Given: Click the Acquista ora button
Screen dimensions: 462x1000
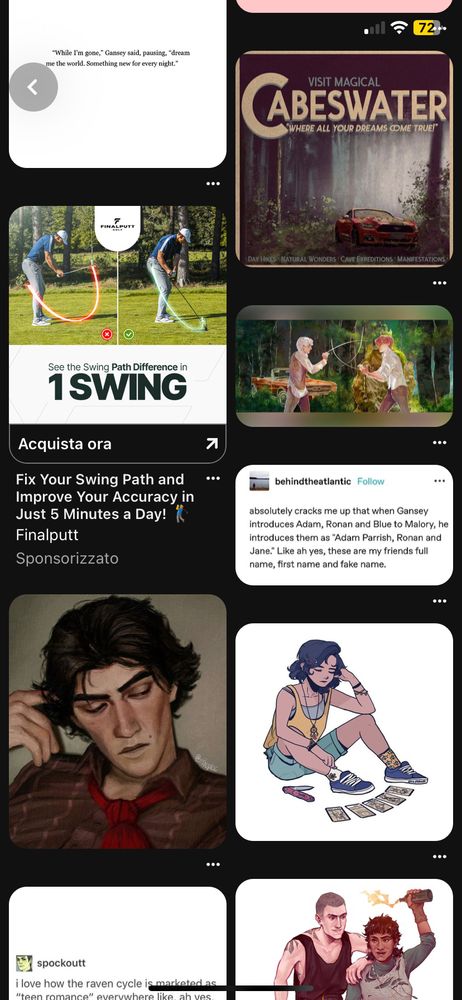Looking at the screenshot, I should coord(117,444).
